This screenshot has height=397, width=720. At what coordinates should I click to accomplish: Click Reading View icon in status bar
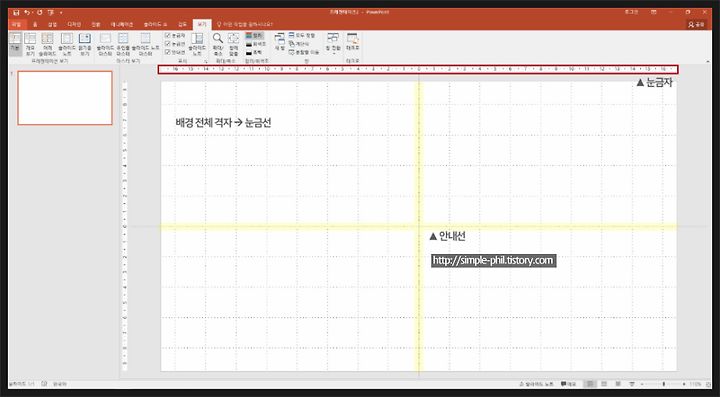pyautogui.click(x=618, y=384)
